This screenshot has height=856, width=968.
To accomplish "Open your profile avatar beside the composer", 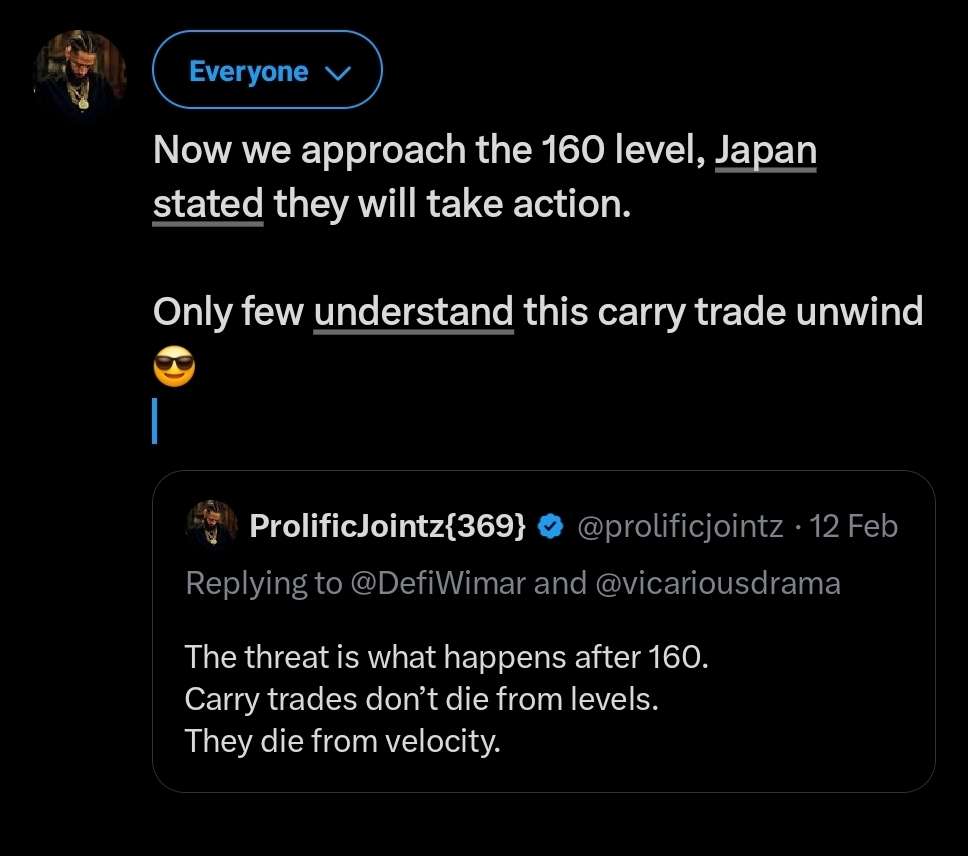I will pos(80,76).
